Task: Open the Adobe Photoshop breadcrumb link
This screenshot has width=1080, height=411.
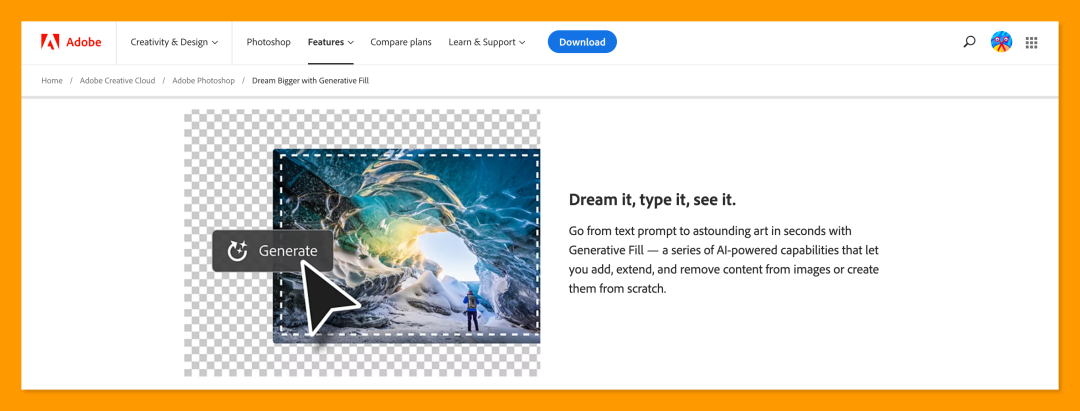Action: pyautogui.click(x=203, y=81)
